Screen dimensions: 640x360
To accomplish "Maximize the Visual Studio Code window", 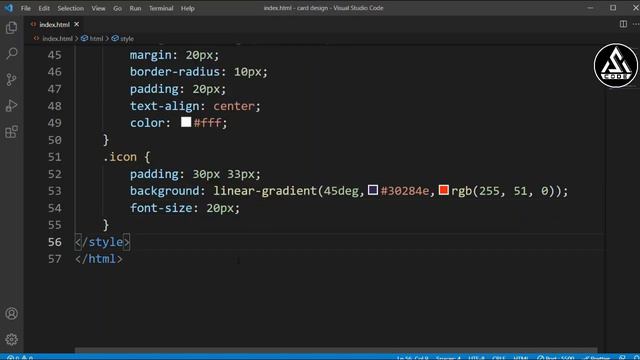I will tap(613, 8).
